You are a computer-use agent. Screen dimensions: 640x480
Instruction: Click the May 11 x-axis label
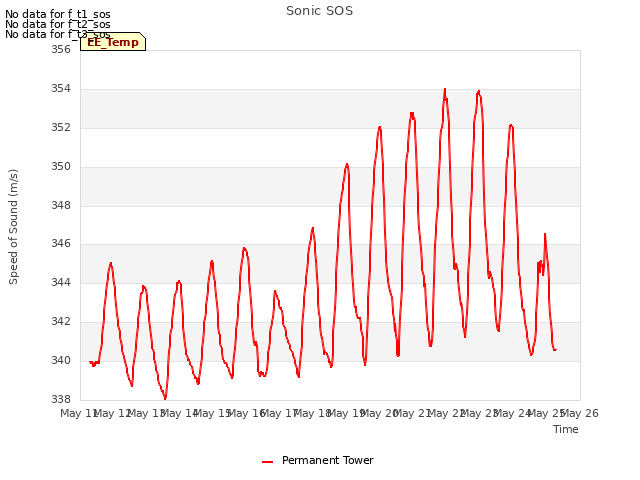click(x=79, y=413)
